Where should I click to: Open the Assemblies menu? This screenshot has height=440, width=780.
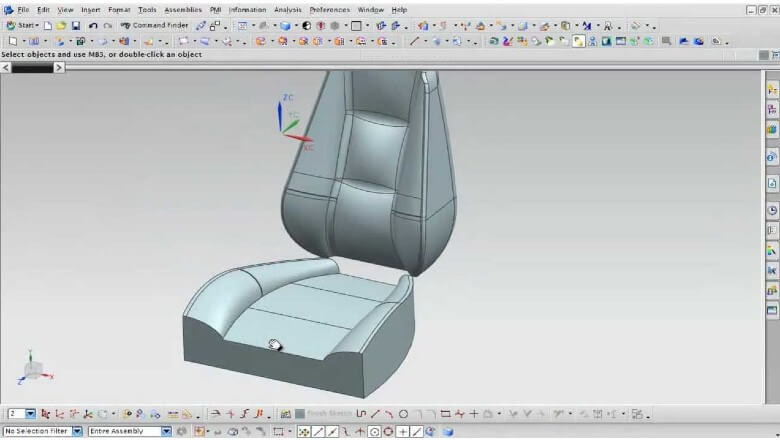(x=183, y=9)
